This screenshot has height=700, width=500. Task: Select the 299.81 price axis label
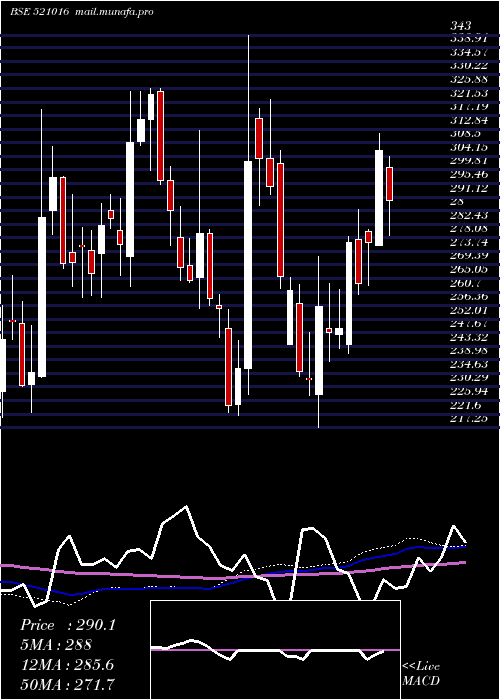click(469, 160)
